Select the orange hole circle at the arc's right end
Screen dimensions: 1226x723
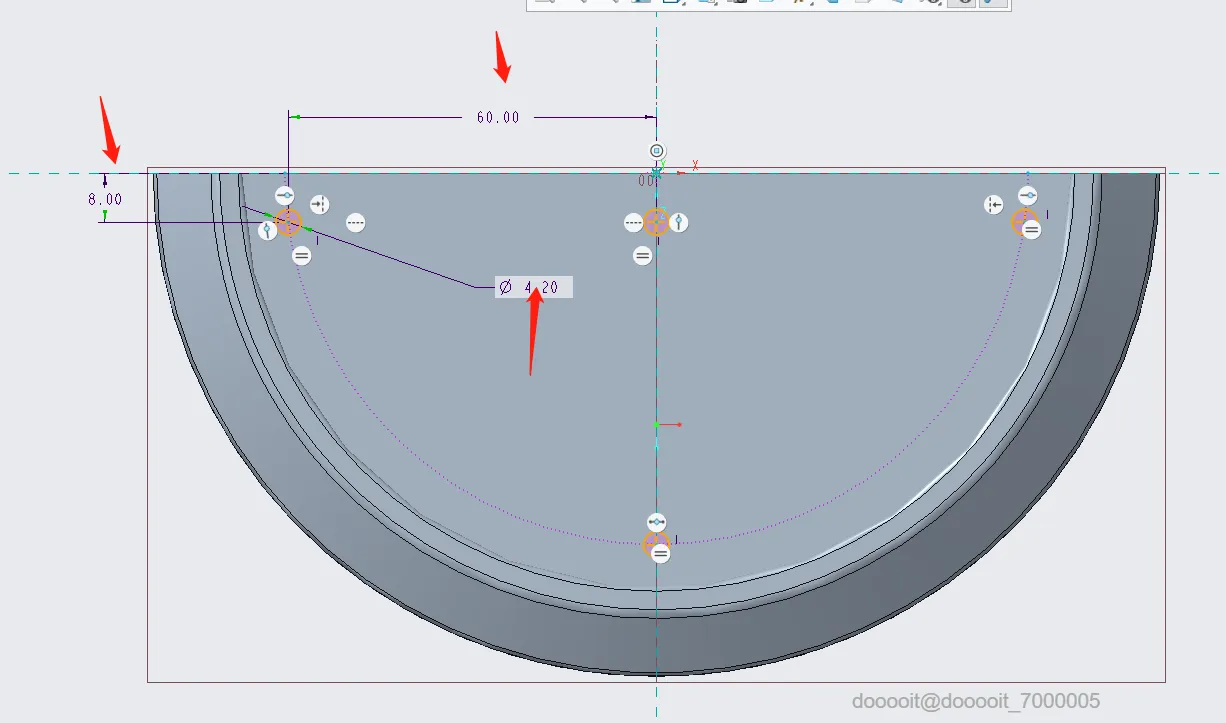point(1024,221)
